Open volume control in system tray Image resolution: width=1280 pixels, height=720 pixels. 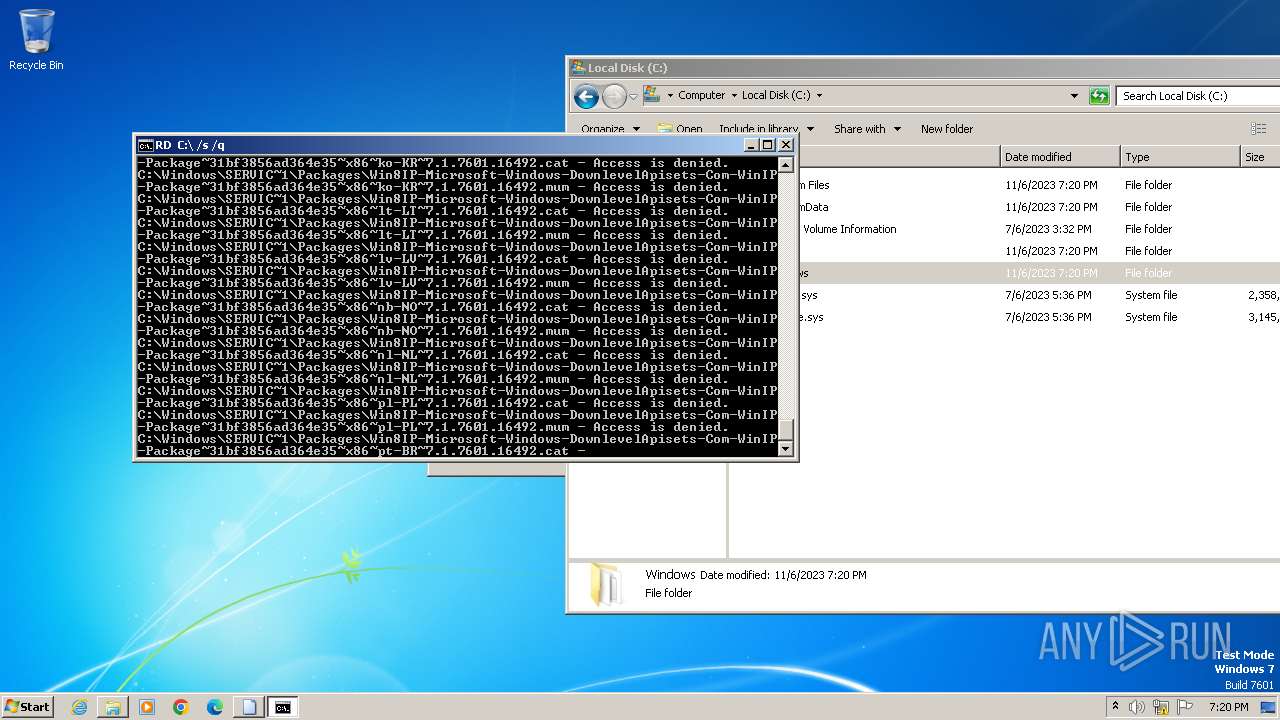(1137, 707)
